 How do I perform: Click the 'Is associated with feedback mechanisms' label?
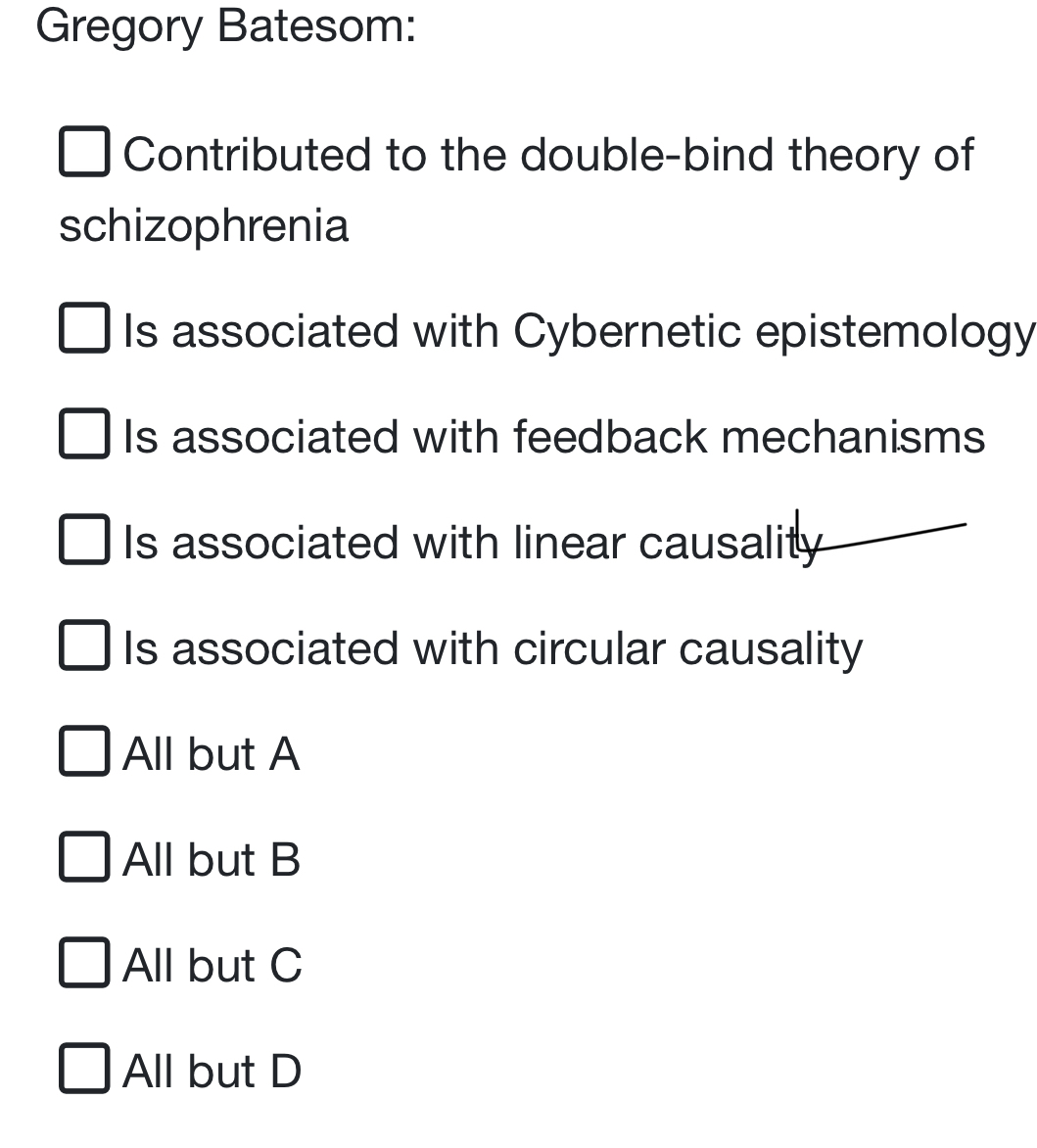[554, 438]
